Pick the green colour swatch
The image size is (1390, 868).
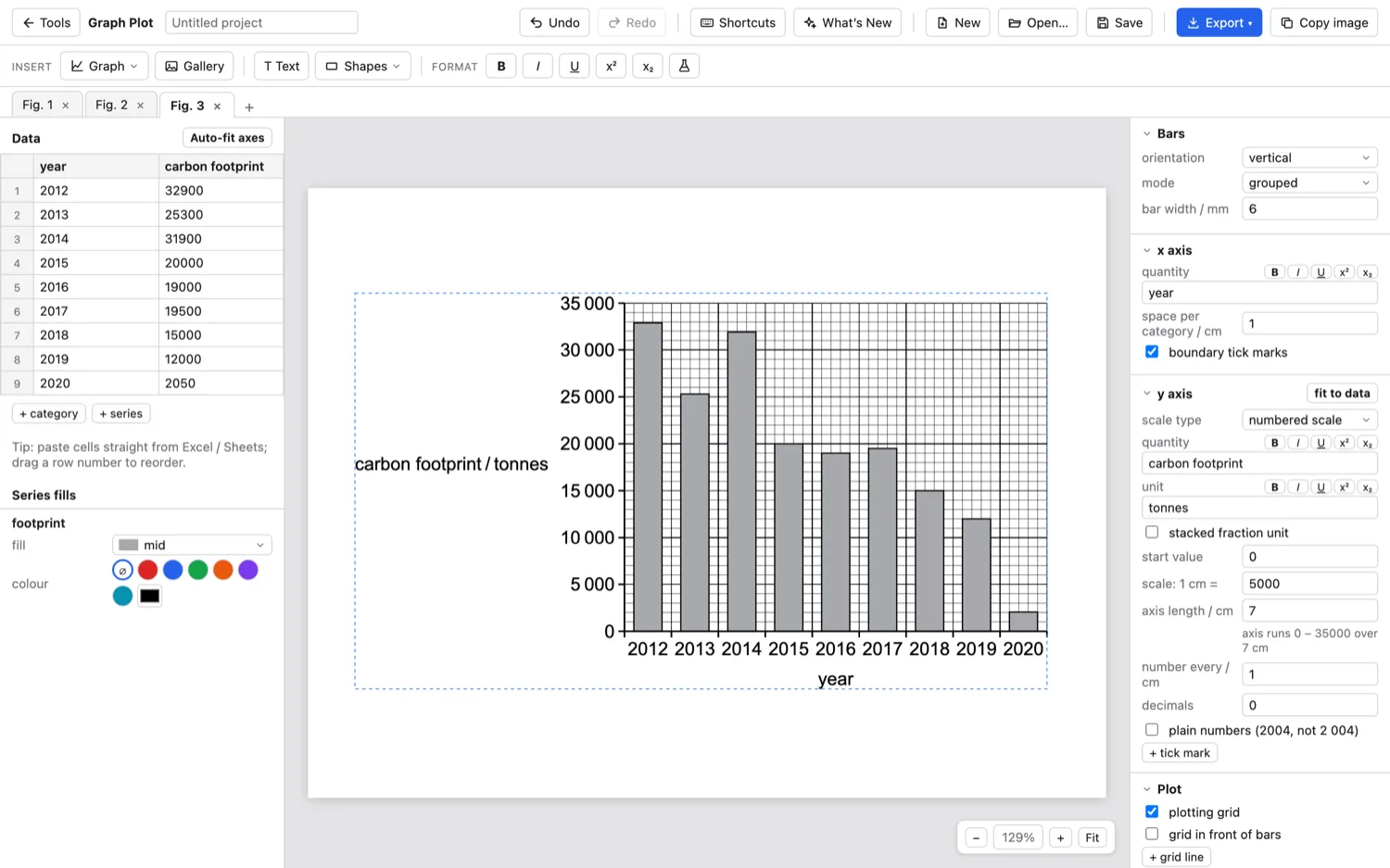[197, 570]
